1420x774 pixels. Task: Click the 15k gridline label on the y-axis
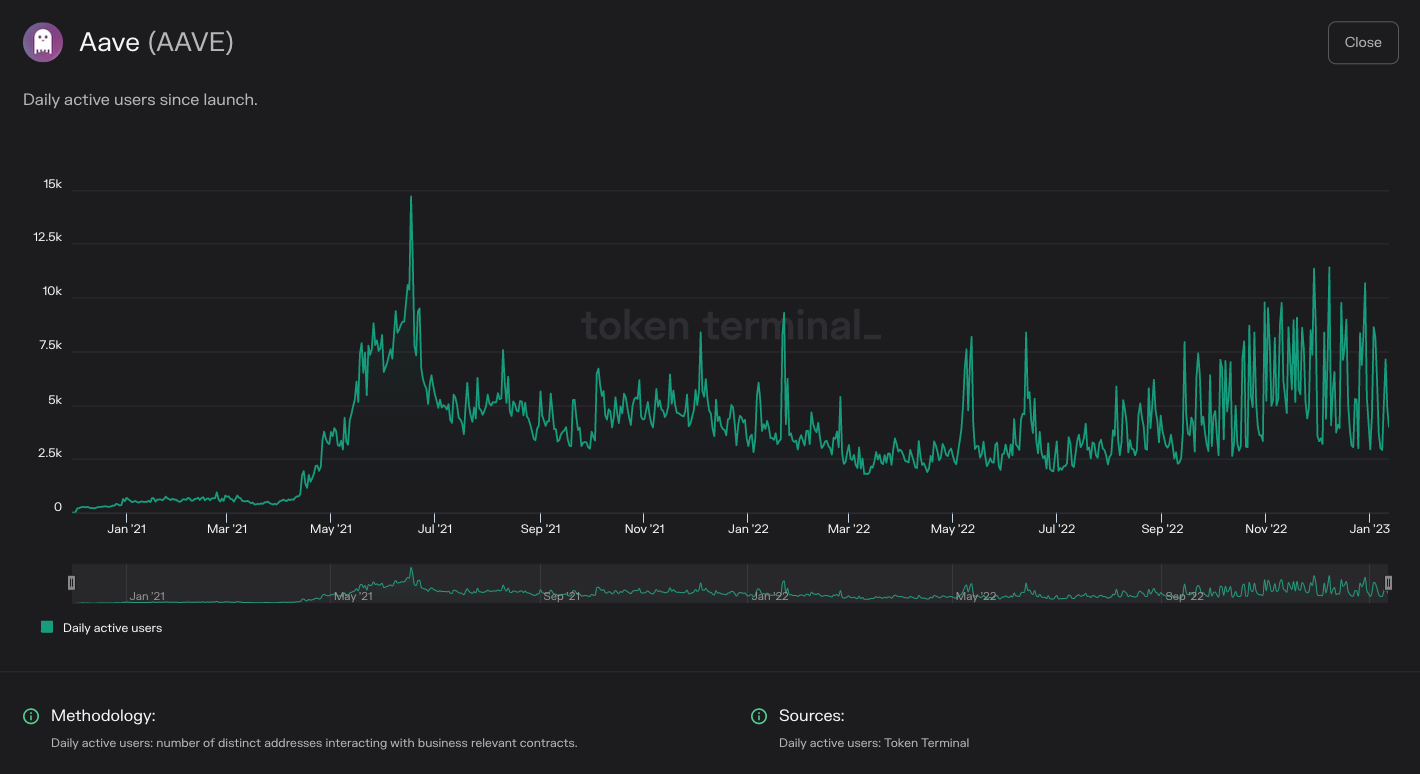[52, 184]
